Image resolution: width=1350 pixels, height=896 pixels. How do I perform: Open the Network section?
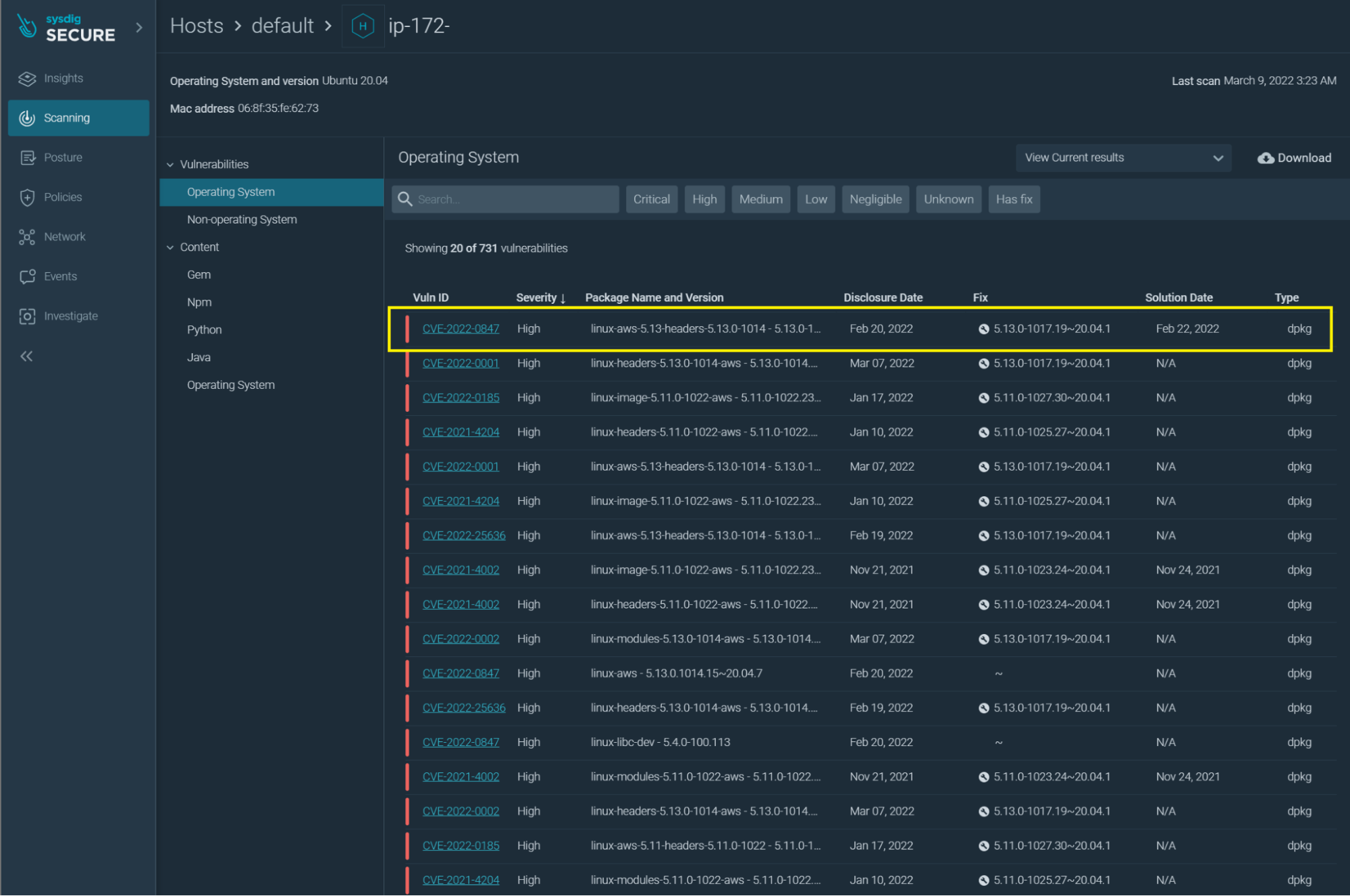pyautogui.click(x=65, y=236)
